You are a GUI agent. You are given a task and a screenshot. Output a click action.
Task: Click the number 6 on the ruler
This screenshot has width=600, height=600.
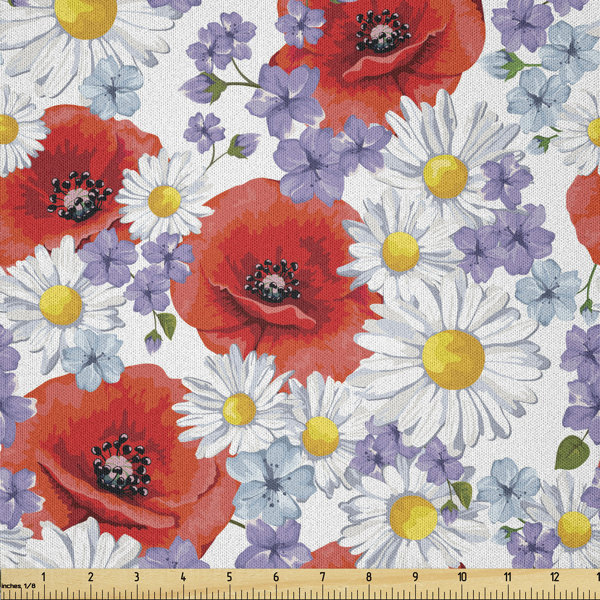pos(276,577)
